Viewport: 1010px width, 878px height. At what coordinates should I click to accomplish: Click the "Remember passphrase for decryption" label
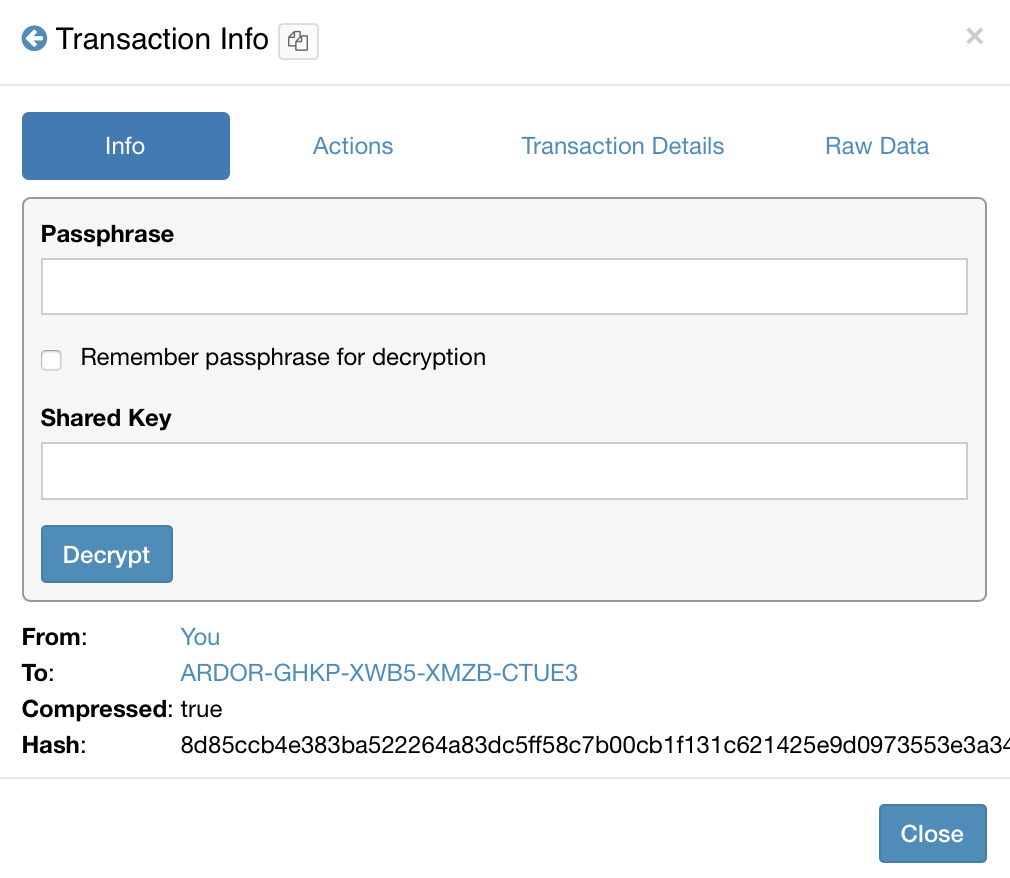[x=283, y=357]
